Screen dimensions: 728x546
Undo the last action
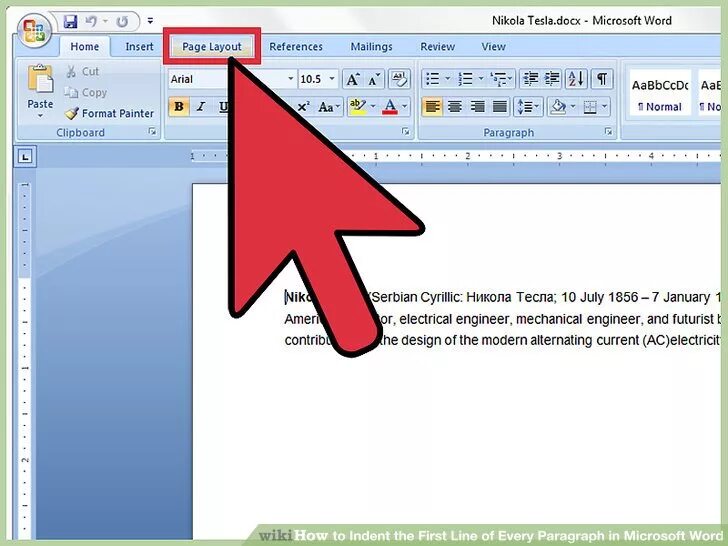[x=92, y=21]
